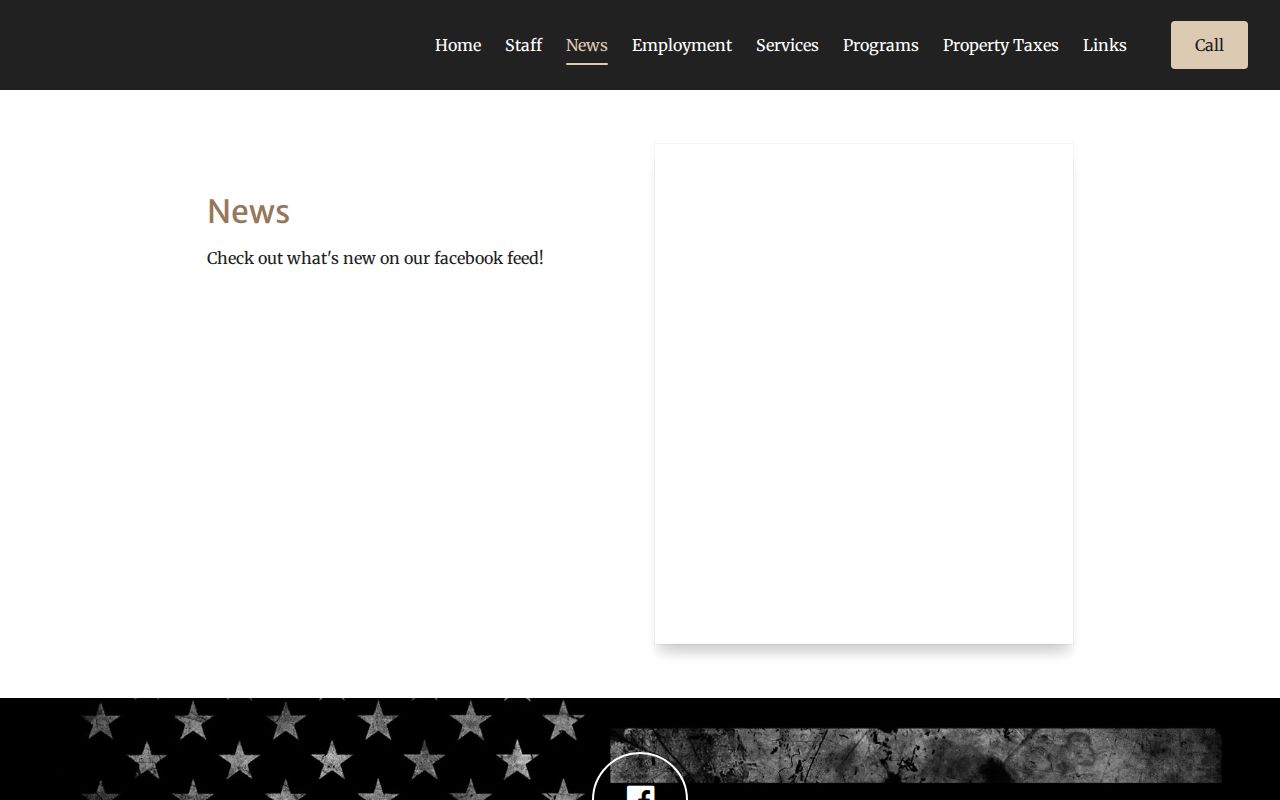Click the 'Check out what's new' text

click(x=375, y=258)
